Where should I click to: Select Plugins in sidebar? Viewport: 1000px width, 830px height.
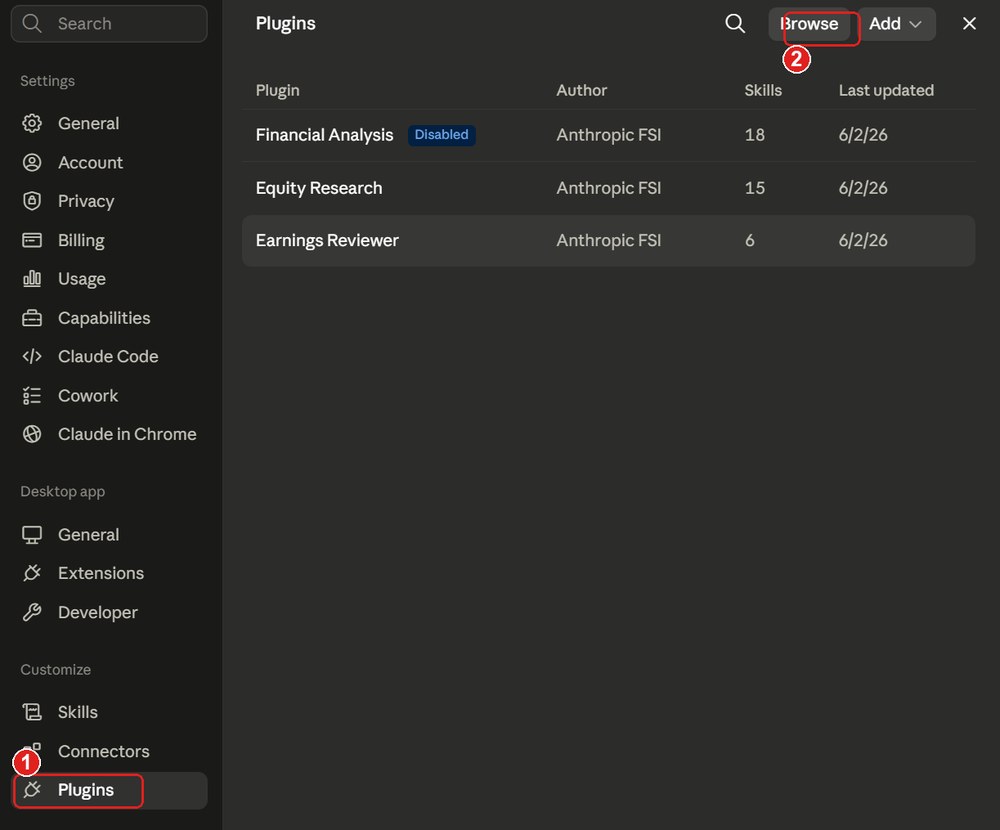click(x=109, y=790)
